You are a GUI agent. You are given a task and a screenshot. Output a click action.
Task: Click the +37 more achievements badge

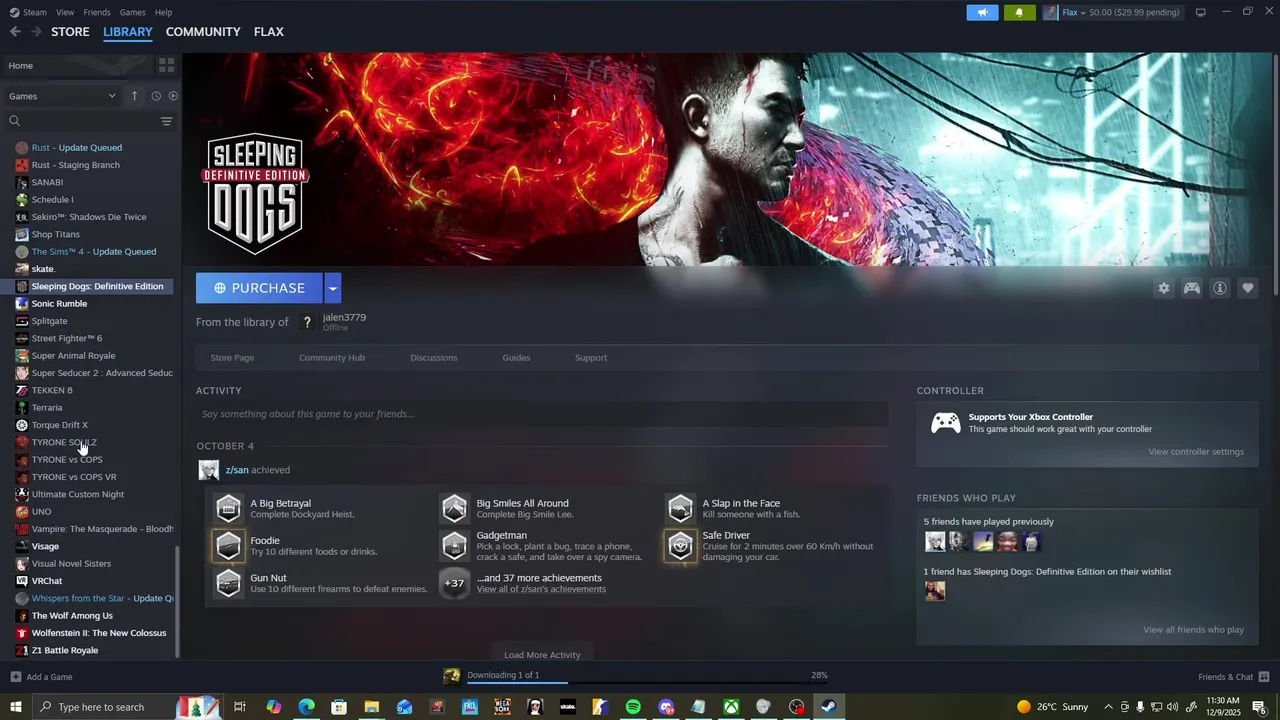[455, 583]
